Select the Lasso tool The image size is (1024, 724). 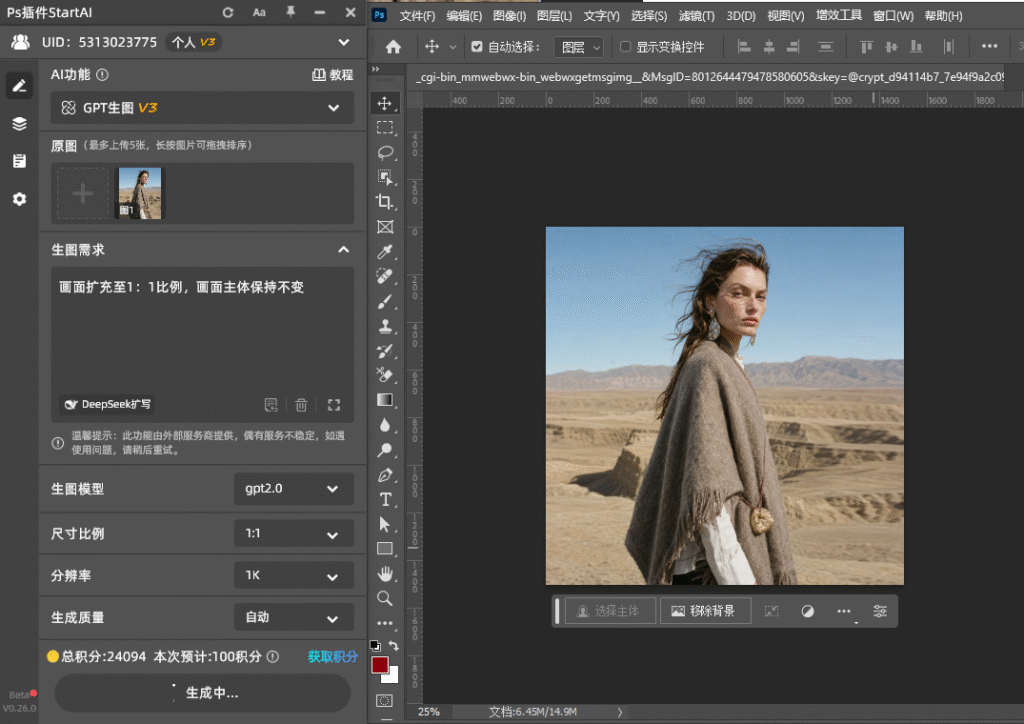tap(385, 152)
